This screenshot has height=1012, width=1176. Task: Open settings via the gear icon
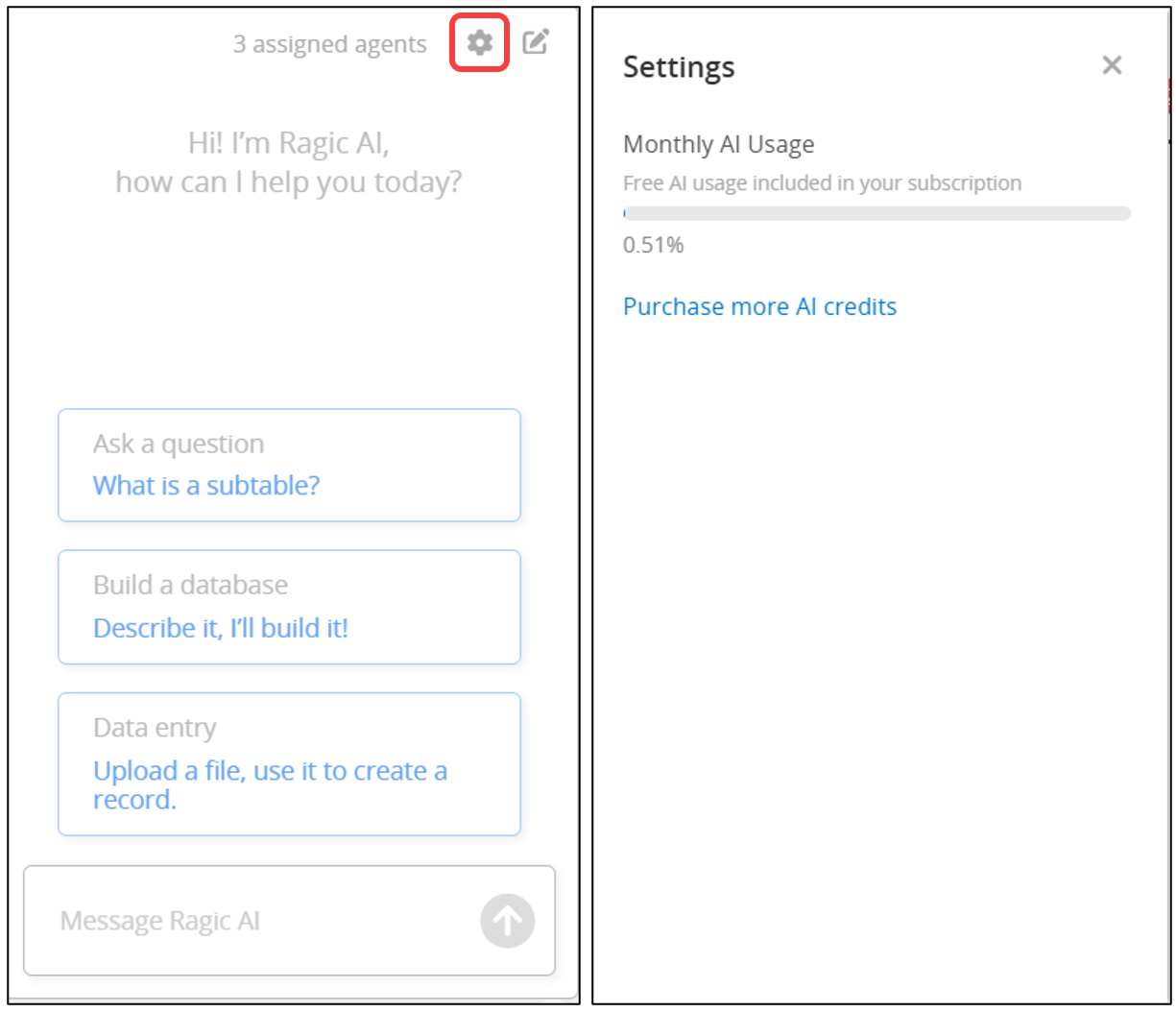[479, 42]
